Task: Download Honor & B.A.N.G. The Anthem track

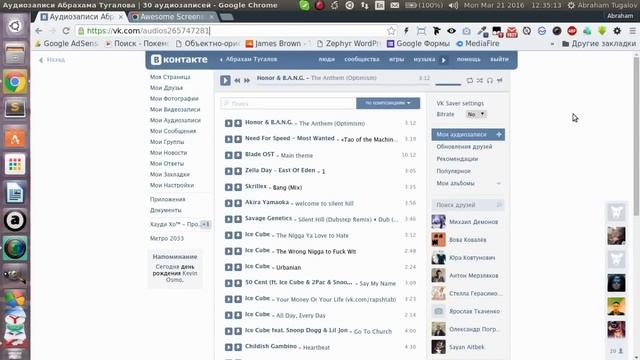Action: pyautogui.click(x=238, y=123)
